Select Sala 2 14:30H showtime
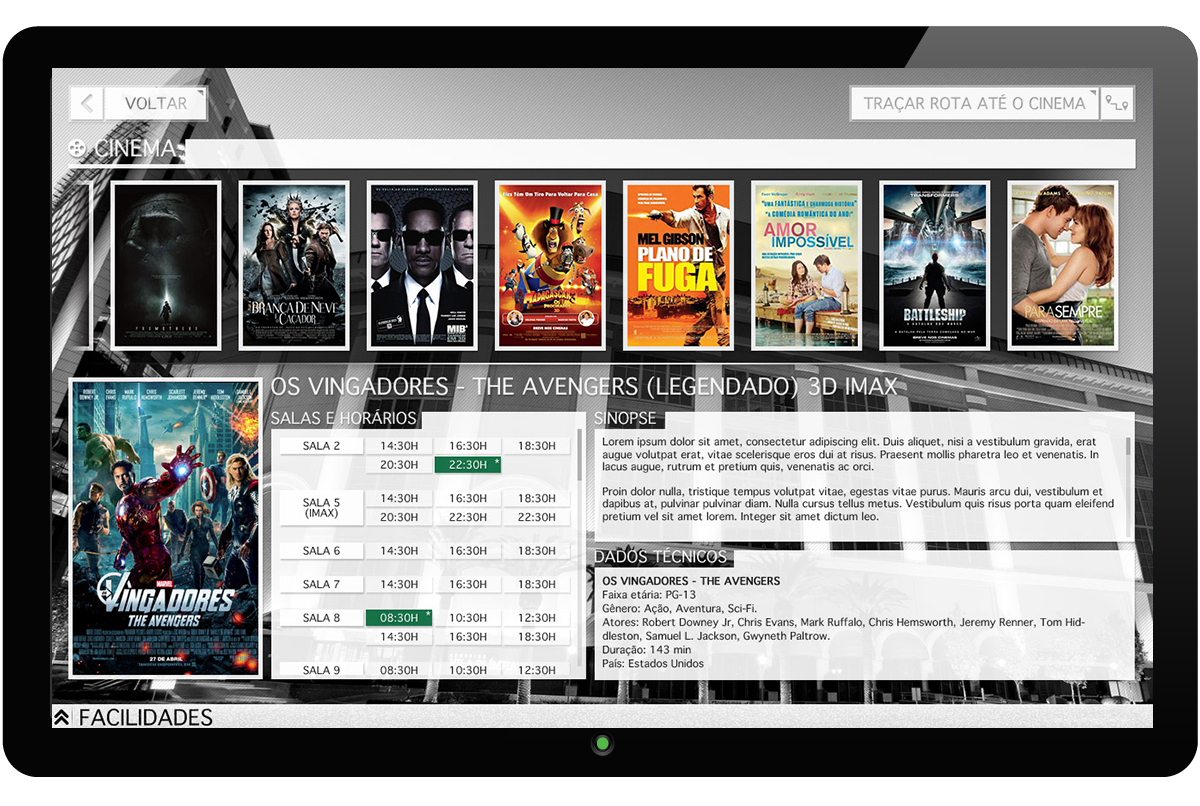This screenshot has height=806, width=1200. click(399, 446)
